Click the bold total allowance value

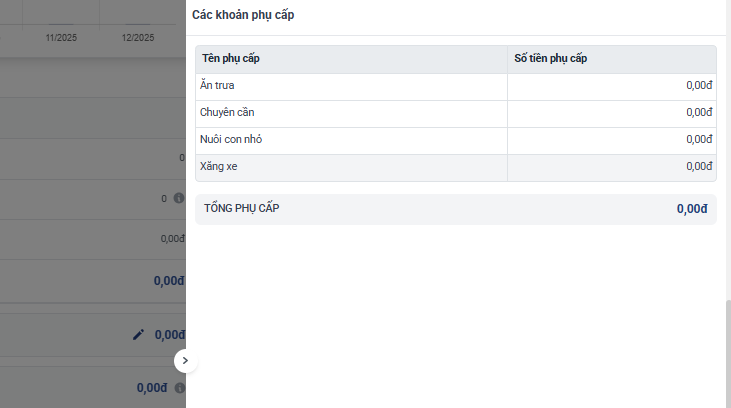[692, 209]
